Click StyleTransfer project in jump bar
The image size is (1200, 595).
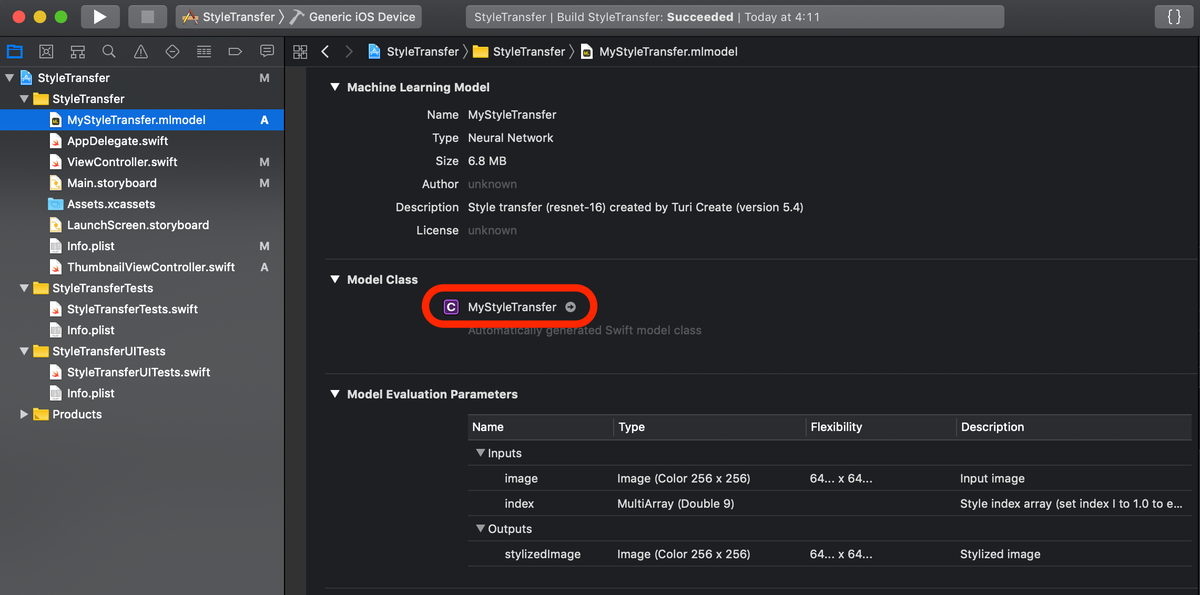(x=414, y=51)
